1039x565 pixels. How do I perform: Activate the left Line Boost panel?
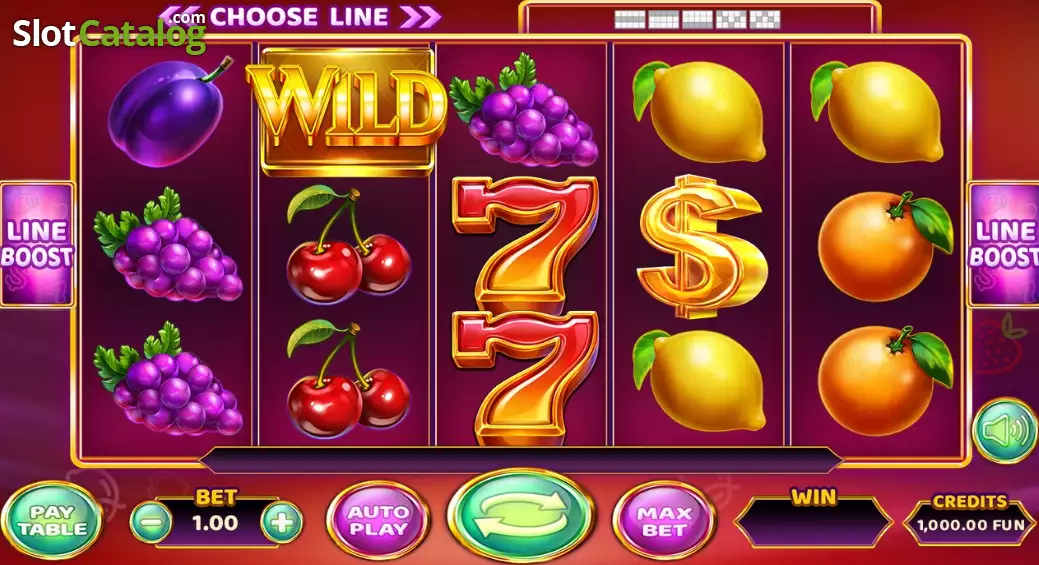coord(36,244)
